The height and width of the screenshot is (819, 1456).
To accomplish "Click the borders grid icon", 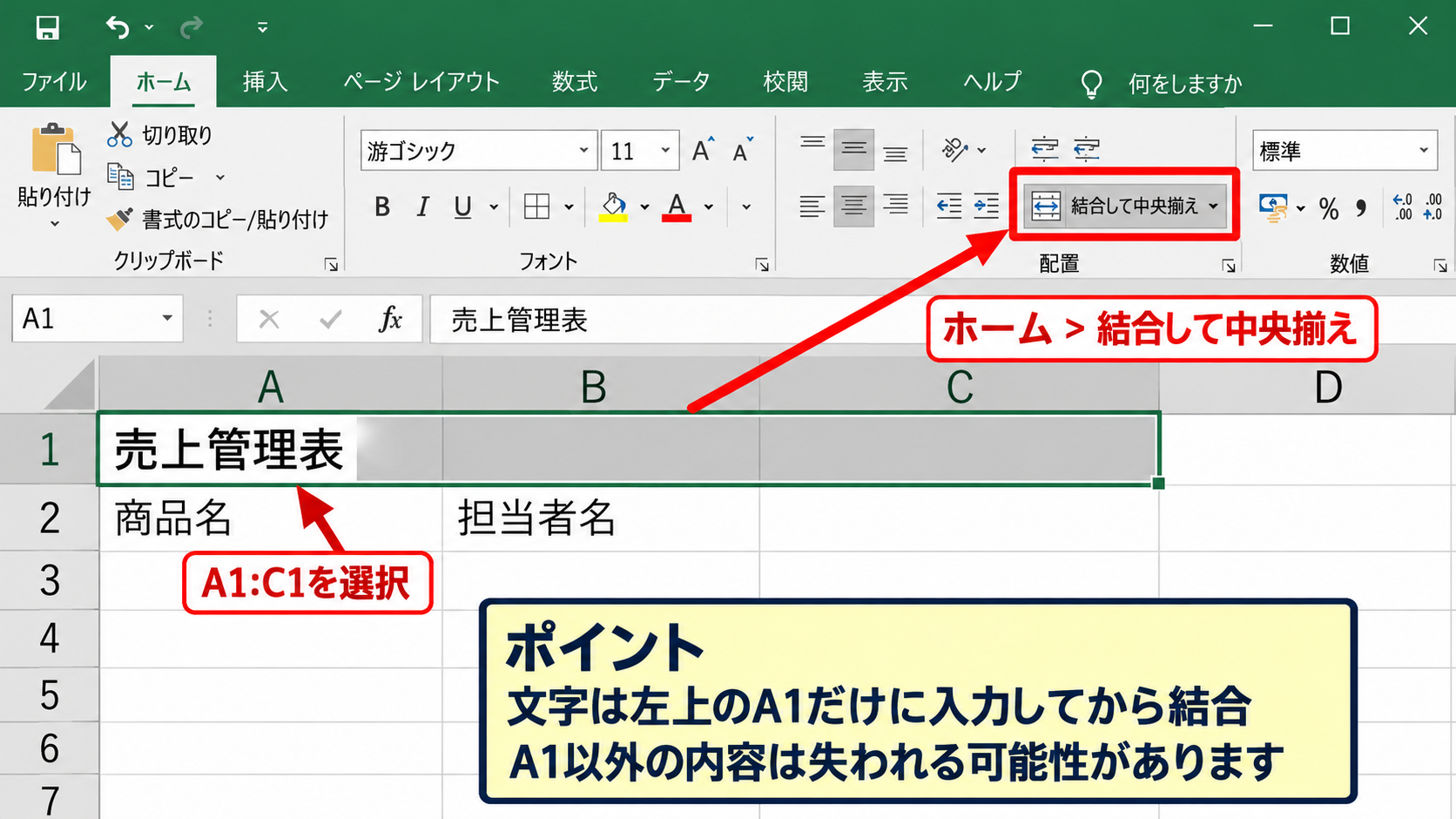I will coord(536,206).
